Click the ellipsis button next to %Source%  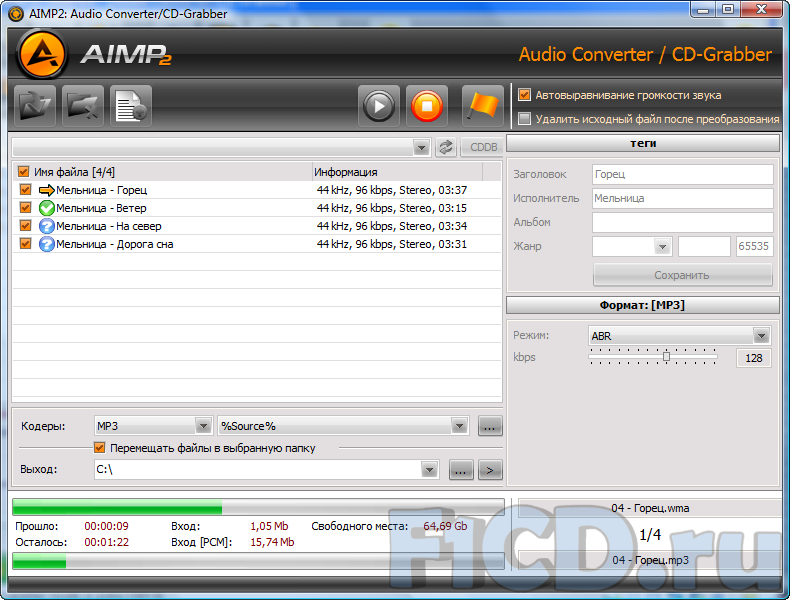coord(490,426)
